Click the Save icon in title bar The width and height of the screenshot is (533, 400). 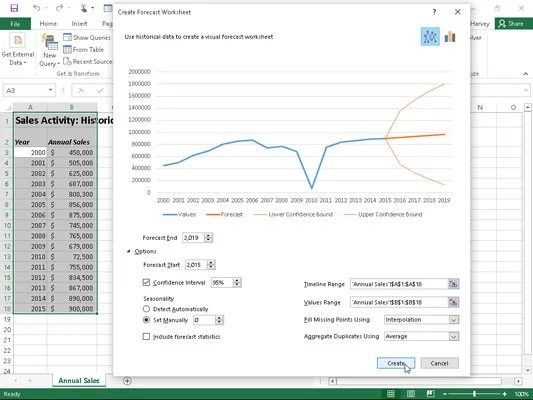(14, 8)
